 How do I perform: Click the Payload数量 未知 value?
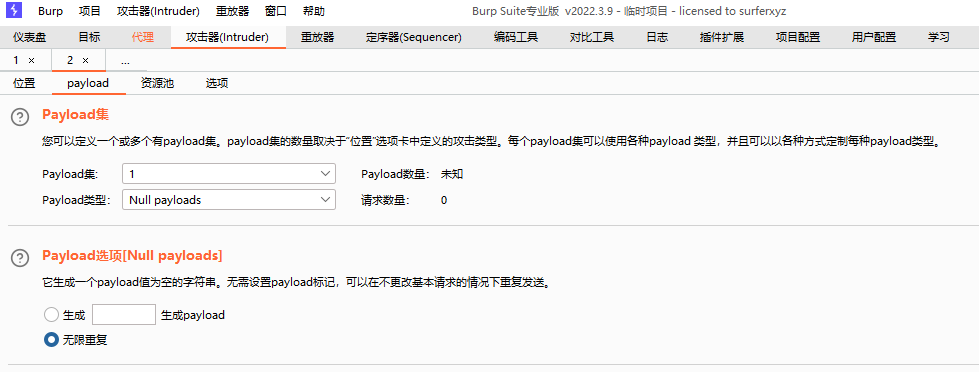tap(451, 174)
